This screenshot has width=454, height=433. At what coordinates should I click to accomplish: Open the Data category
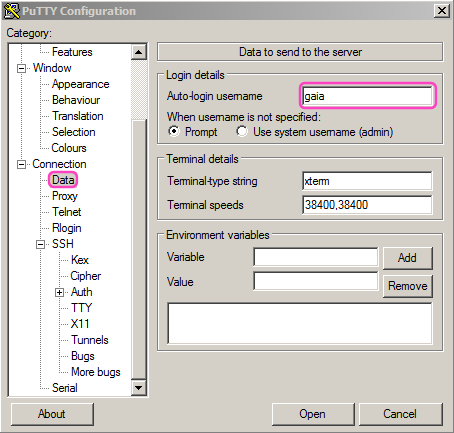(63, 180)
